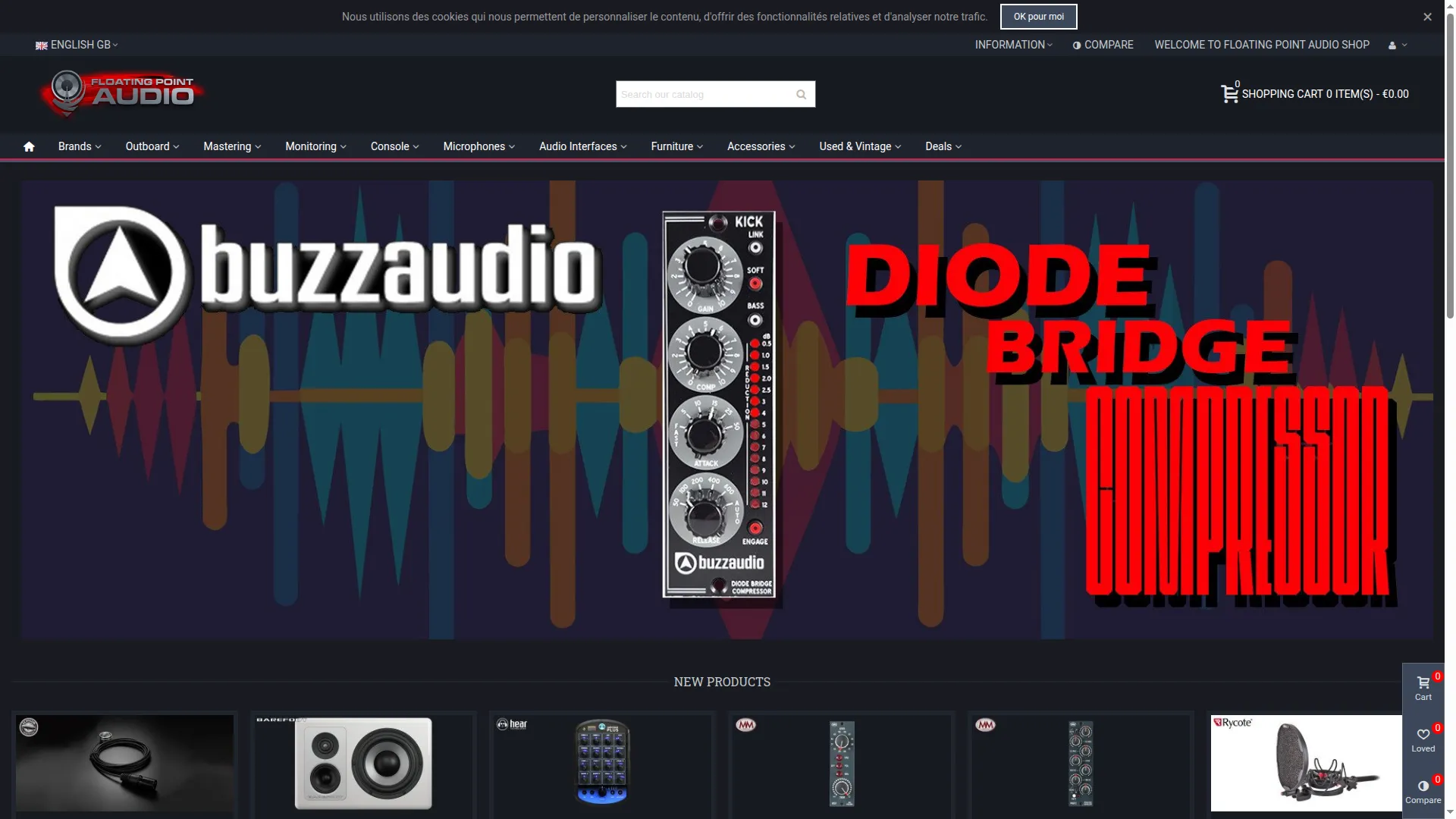Open the single-knob MM module thumbnail
The width and height of the screenshot is (1456, 819).
coord(841,763)
